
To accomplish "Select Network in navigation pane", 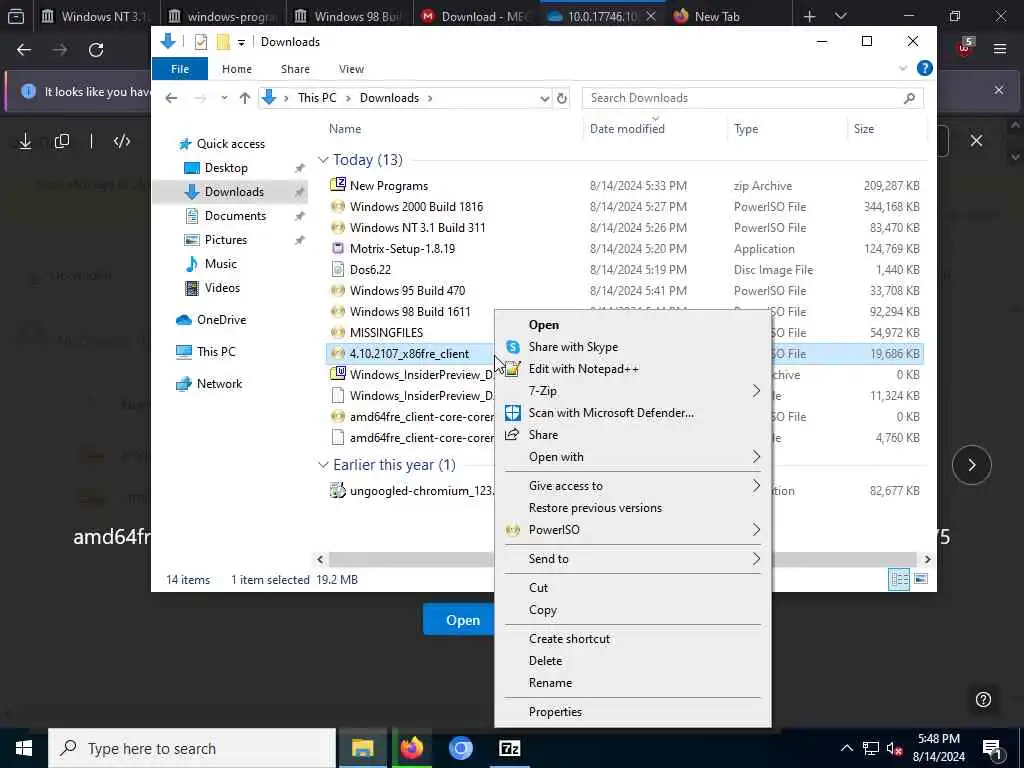I will point(219,384).
